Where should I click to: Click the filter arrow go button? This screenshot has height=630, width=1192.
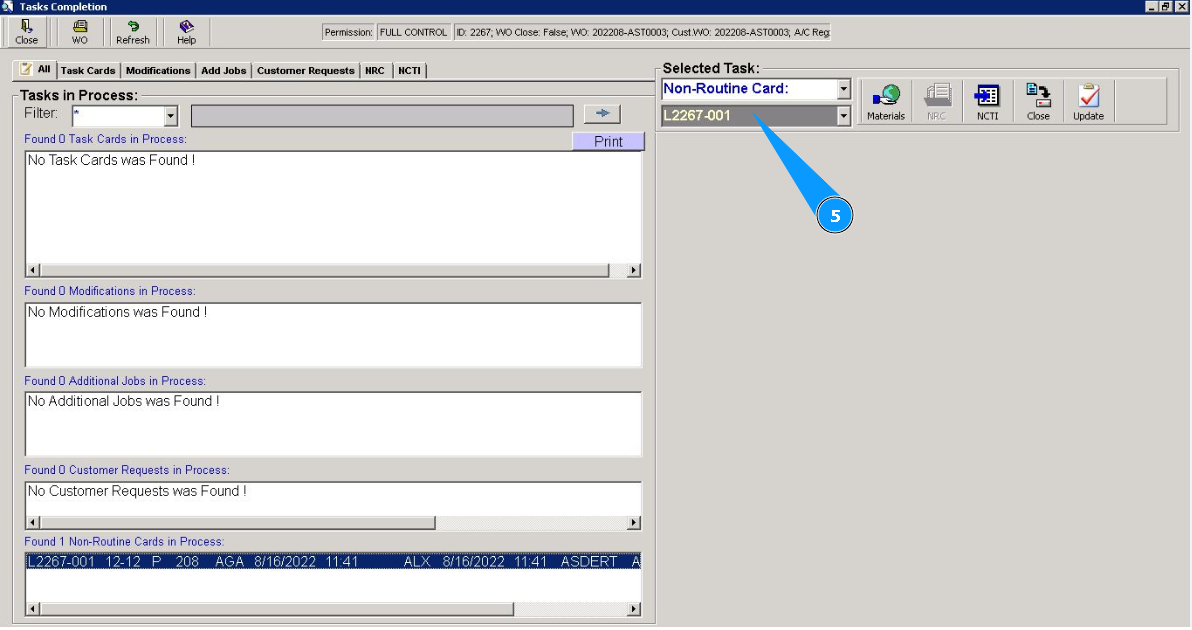pyautogui.click(x=602, y=113)
